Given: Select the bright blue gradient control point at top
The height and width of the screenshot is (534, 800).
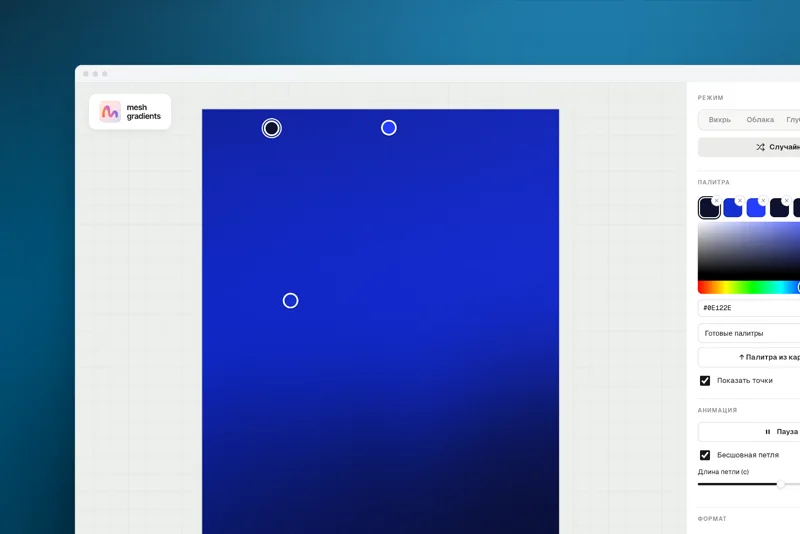Looking at the screenshot, I should point(389,128).
